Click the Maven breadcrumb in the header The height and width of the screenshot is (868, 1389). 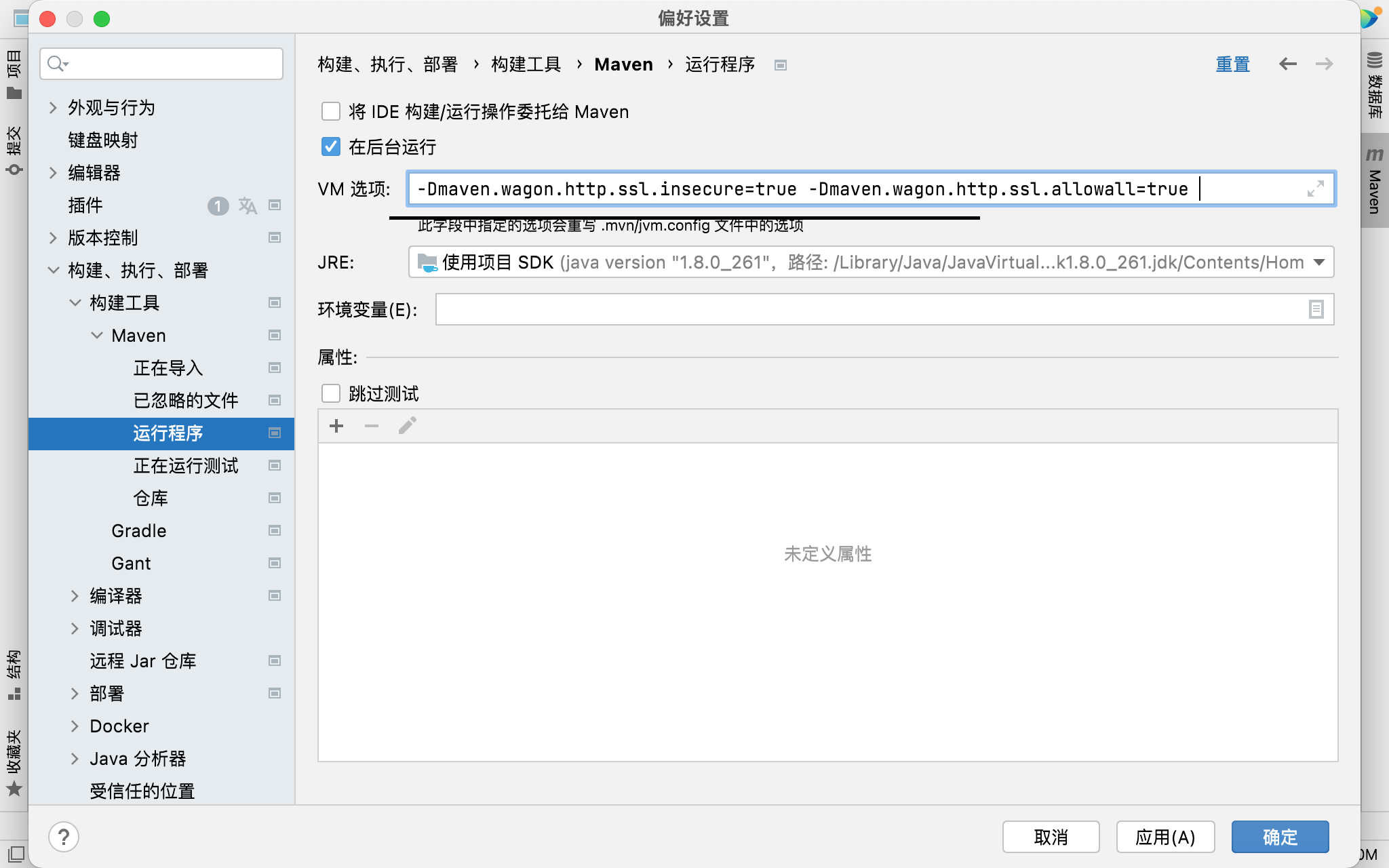point(623,64)
